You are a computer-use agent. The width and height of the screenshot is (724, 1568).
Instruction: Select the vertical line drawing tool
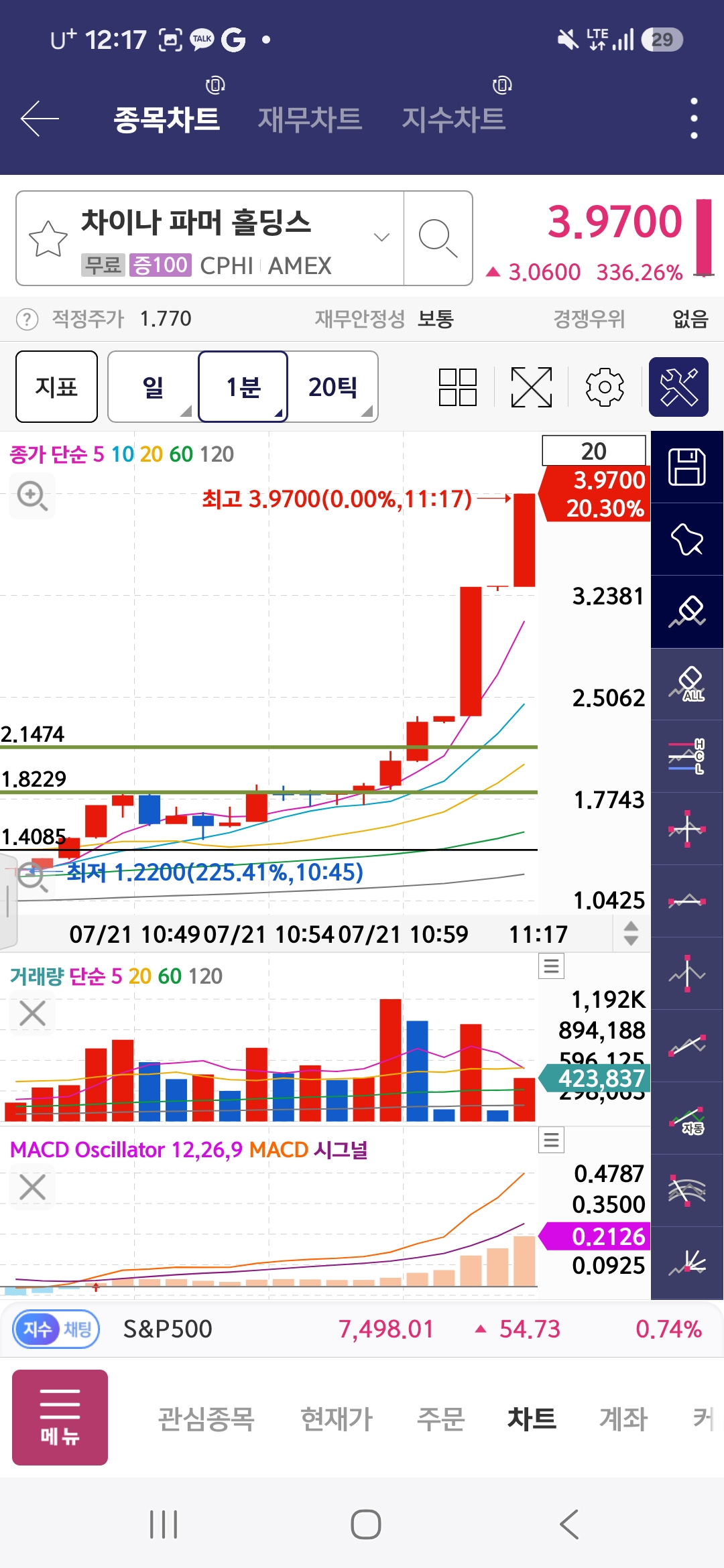pyautogui.click(x=687, y=974)
